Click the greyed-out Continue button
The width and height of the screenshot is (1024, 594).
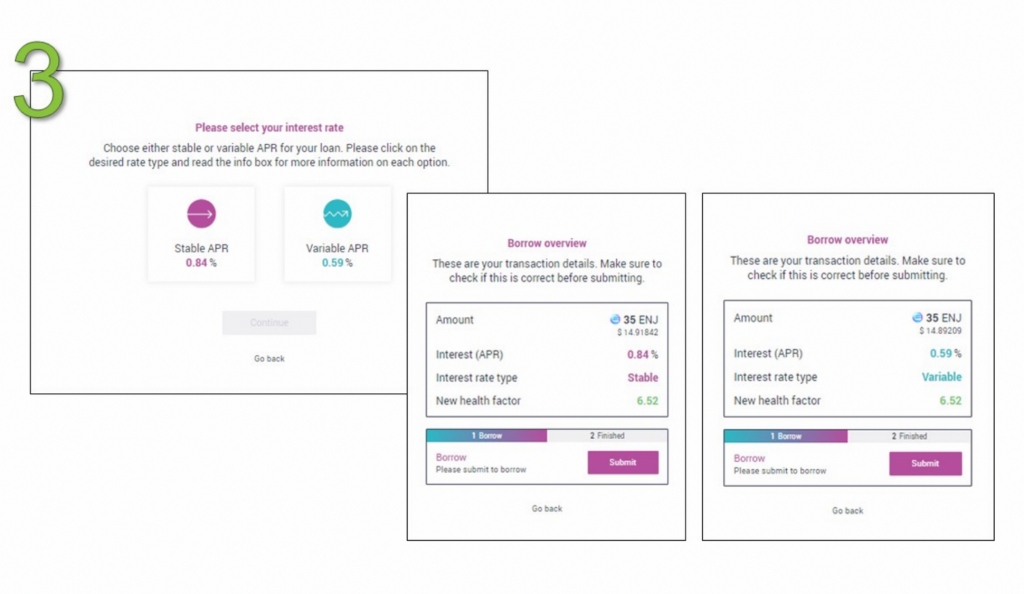click(x=269, y=322)
